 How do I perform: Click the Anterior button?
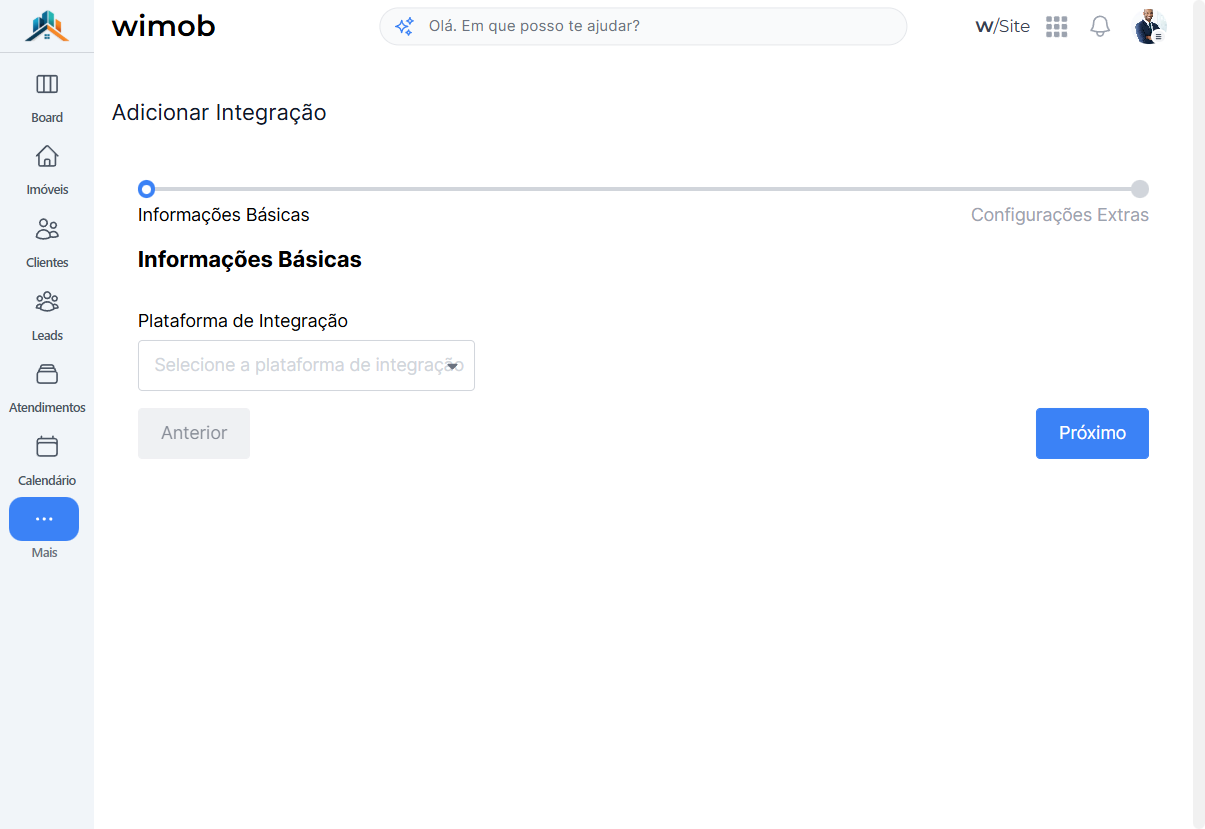click(x=194, y=433)
